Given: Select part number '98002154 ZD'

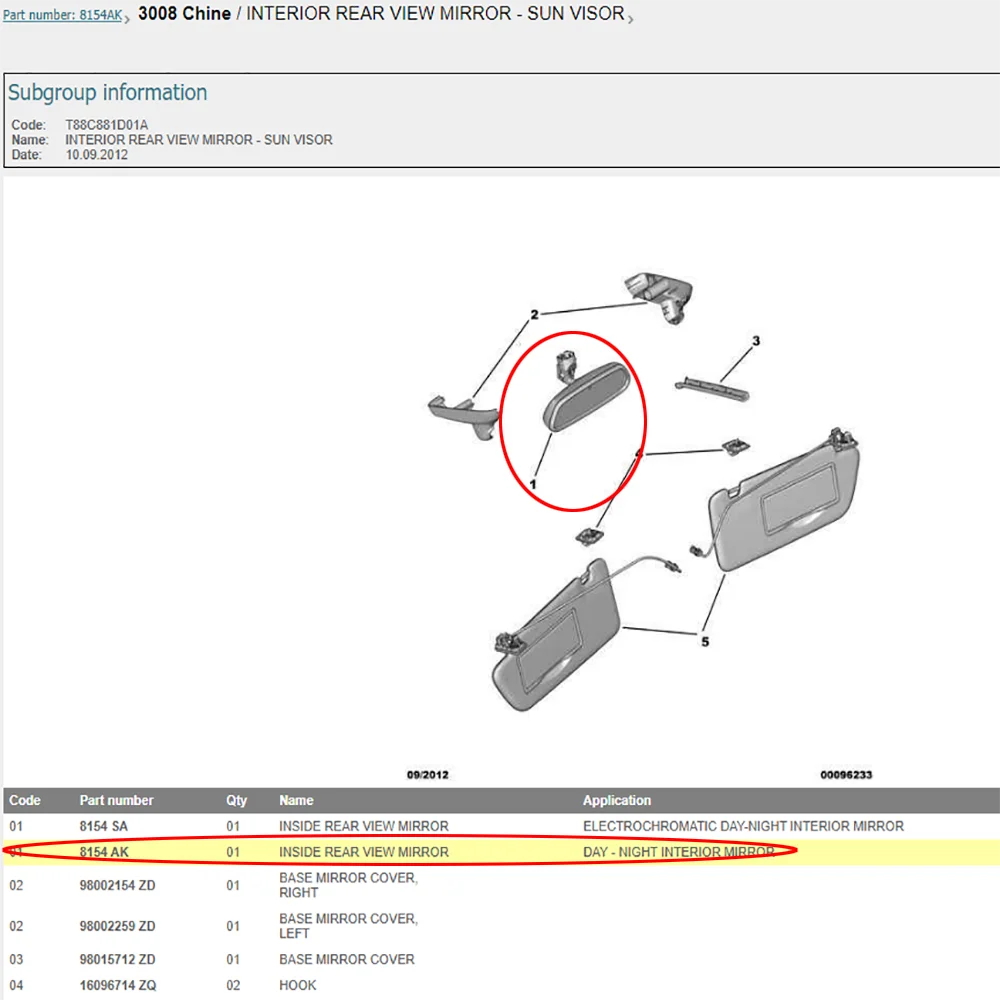Looking at the screenshot, I should pos(117,885).
